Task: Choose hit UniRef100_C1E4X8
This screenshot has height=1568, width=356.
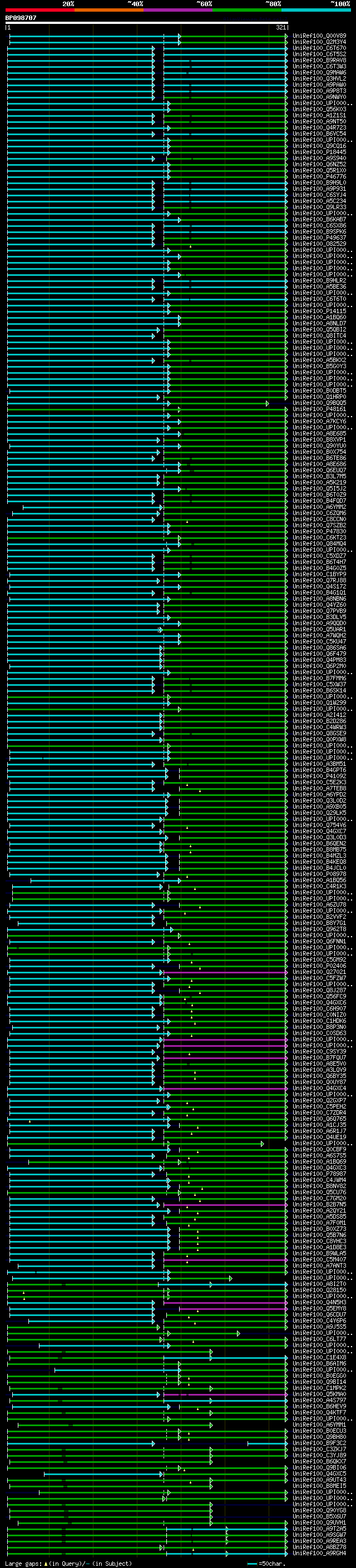Action: coord(319,1357)
